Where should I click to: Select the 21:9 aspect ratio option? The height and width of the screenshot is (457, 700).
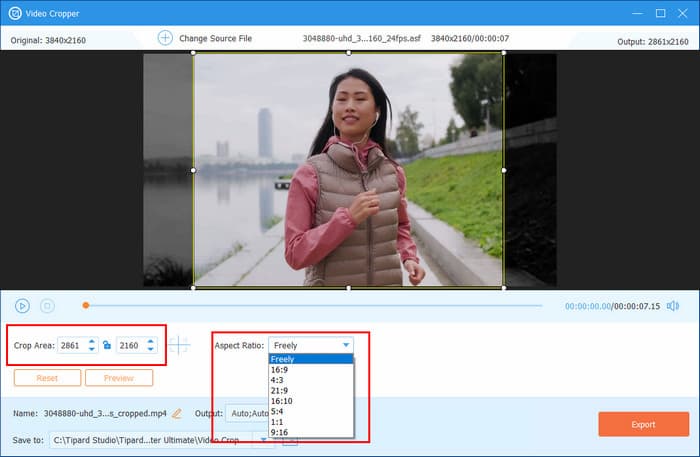pos(280,390)
